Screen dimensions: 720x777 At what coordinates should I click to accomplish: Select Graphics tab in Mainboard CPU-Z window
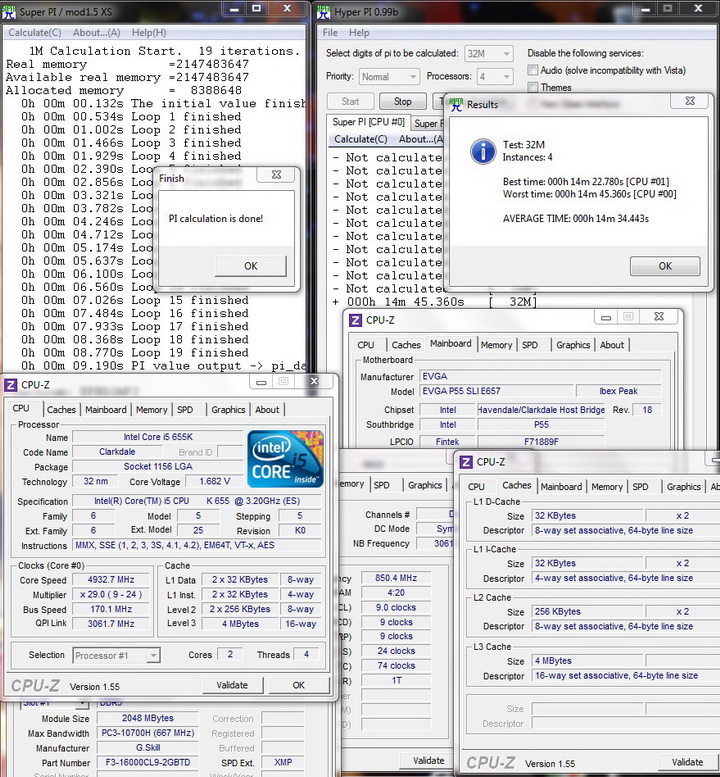click(x=573, y=345)
